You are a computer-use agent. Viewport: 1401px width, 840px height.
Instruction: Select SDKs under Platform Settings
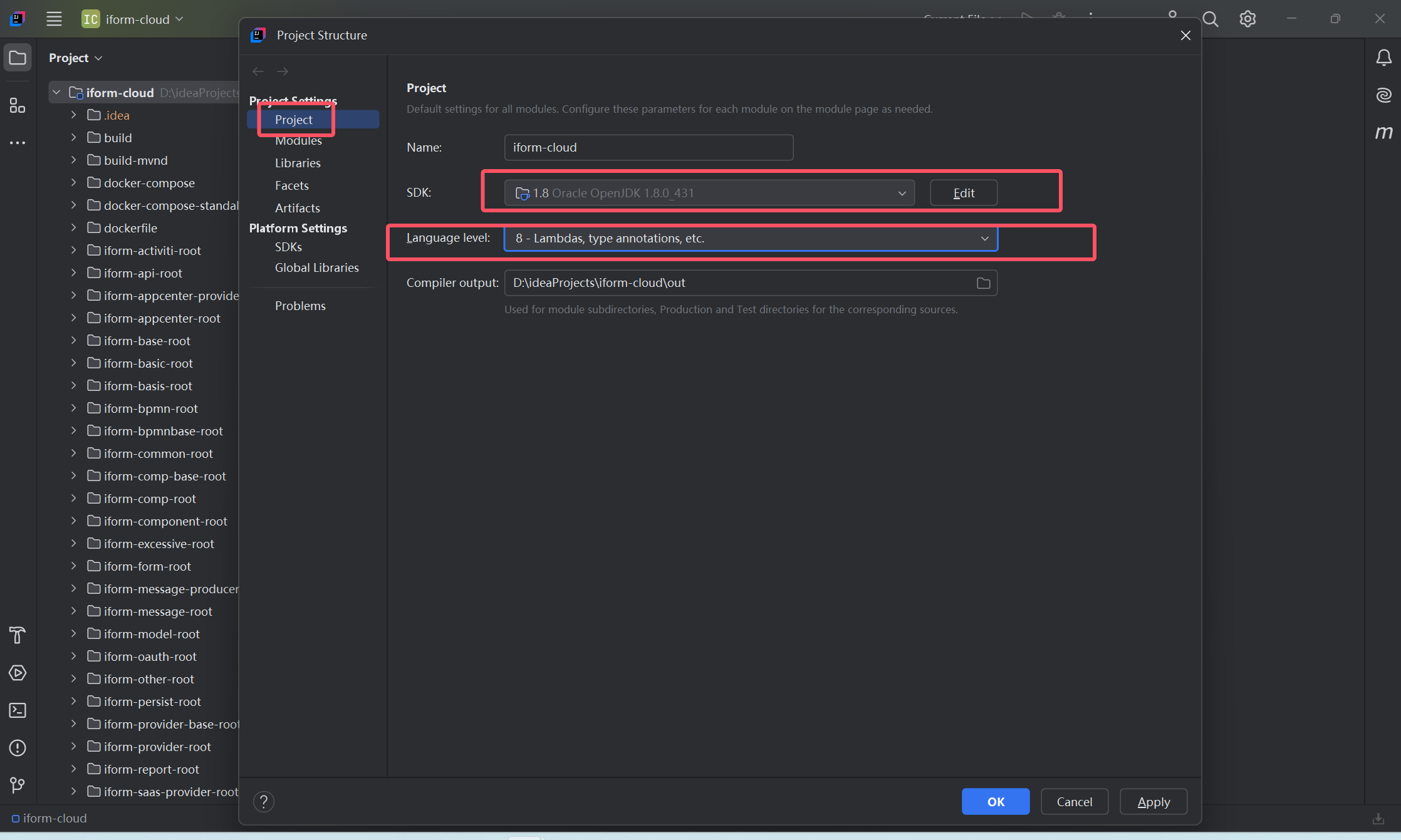[288, 247]
